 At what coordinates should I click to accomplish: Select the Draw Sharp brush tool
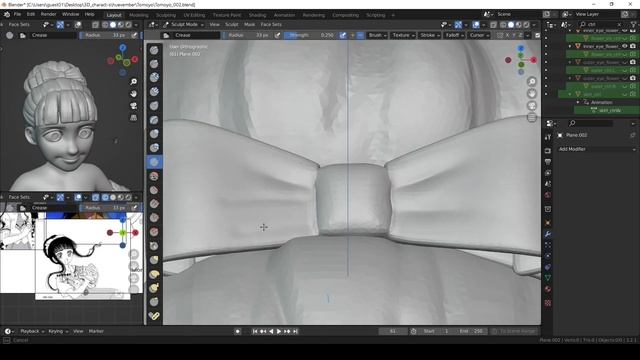[x=154, y=64]
